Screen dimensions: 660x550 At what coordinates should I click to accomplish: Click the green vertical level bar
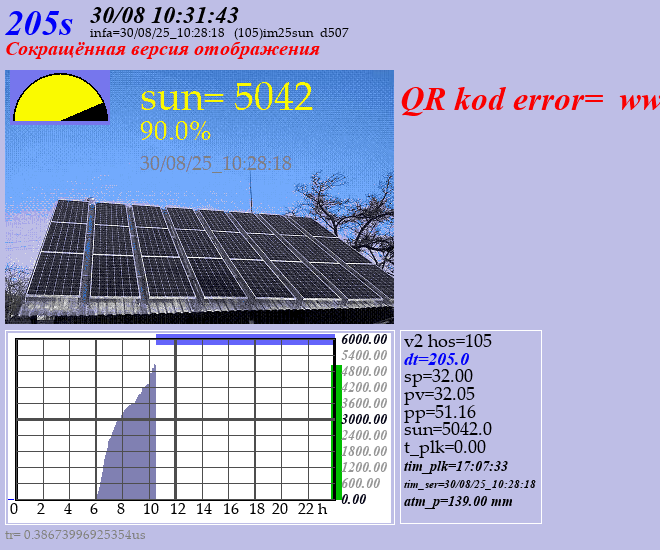tap(337, 432)
